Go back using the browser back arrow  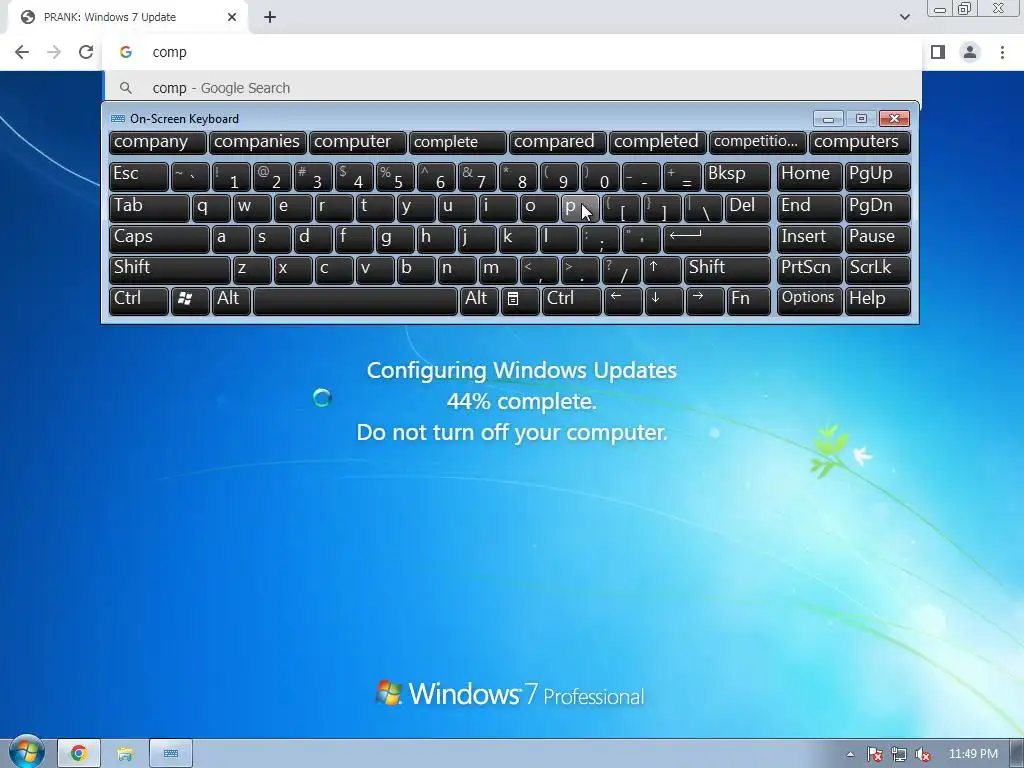[x=22, y=52]
